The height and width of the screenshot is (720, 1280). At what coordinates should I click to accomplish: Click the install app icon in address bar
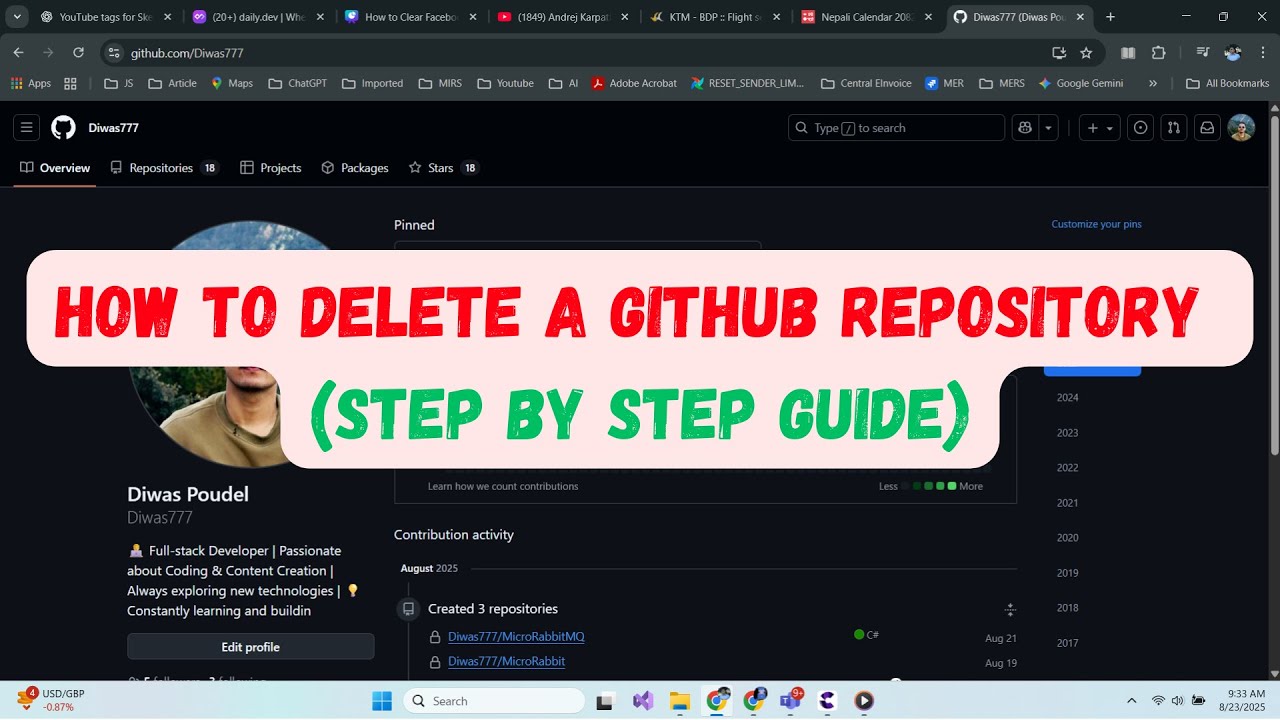point(1059,53)
